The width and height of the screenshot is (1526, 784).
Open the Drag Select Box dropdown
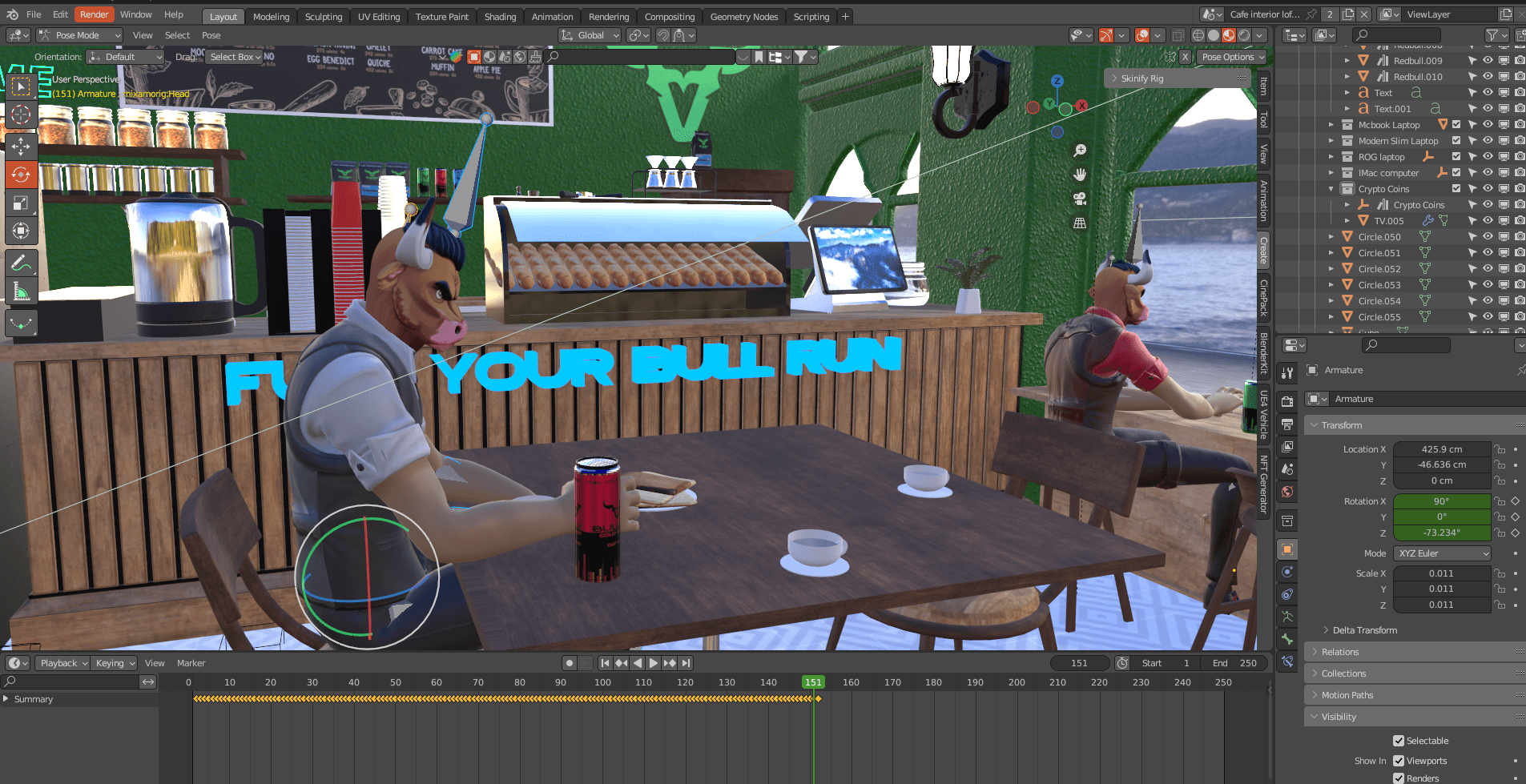tap(234, 57)
